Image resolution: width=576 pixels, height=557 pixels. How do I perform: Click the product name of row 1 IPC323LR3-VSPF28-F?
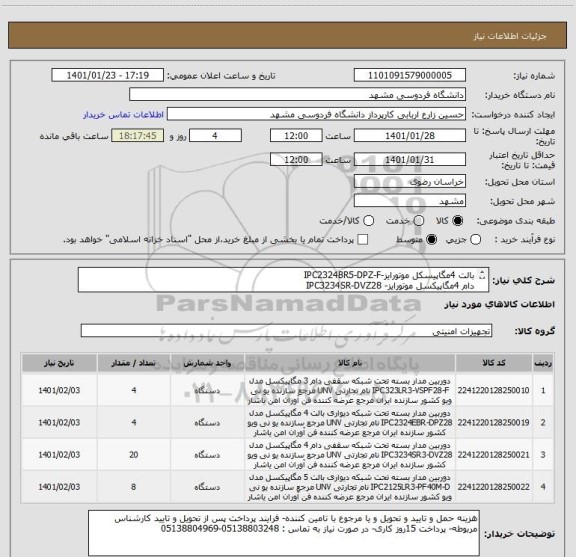coord(350,391)
